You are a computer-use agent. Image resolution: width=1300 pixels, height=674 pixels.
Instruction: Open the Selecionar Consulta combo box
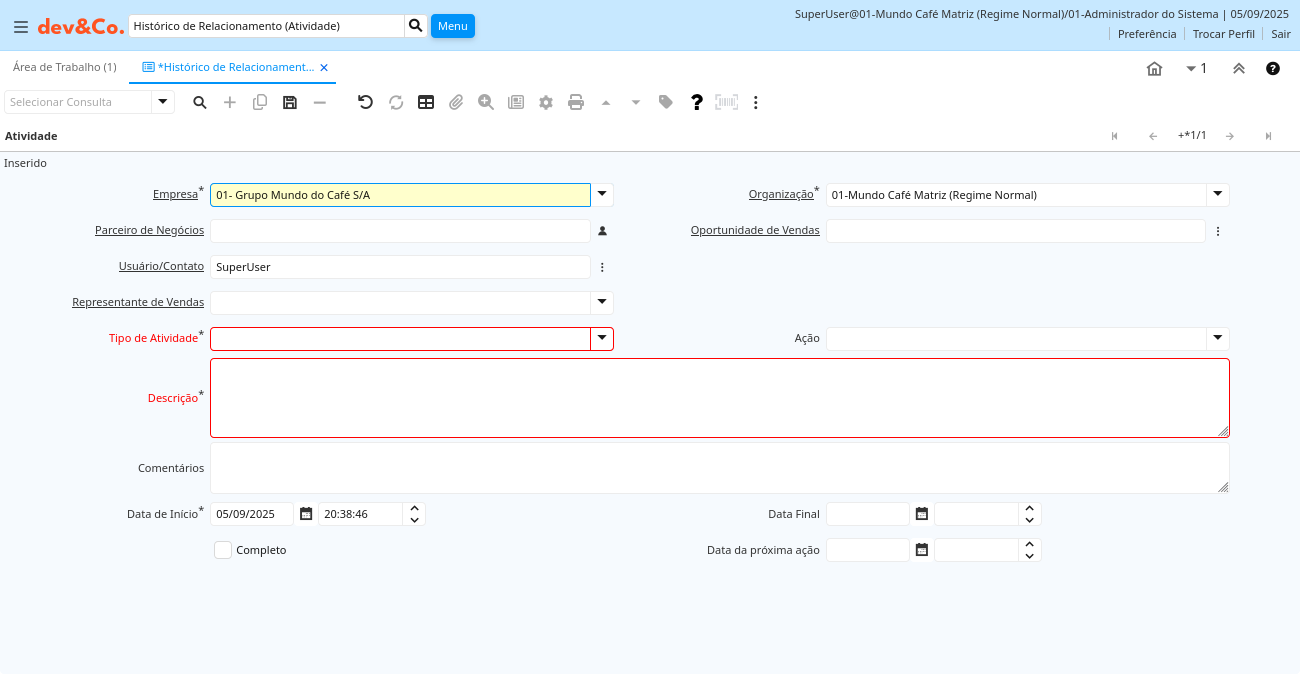point(163,102)
